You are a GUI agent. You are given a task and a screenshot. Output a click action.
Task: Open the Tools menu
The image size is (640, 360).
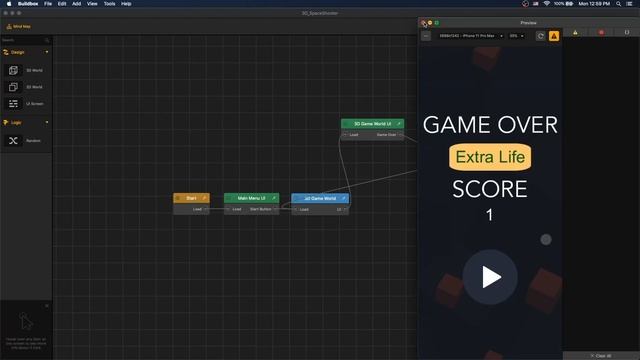tap(109, 4)
